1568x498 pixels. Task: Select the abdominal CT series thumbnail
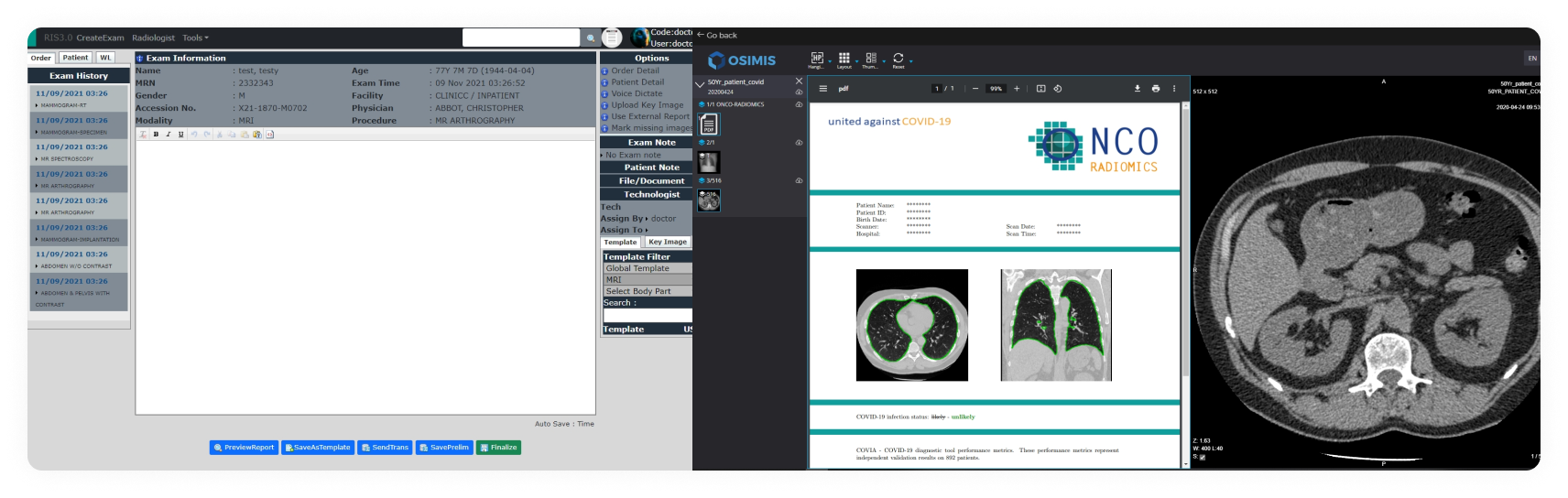coord(708,200)
